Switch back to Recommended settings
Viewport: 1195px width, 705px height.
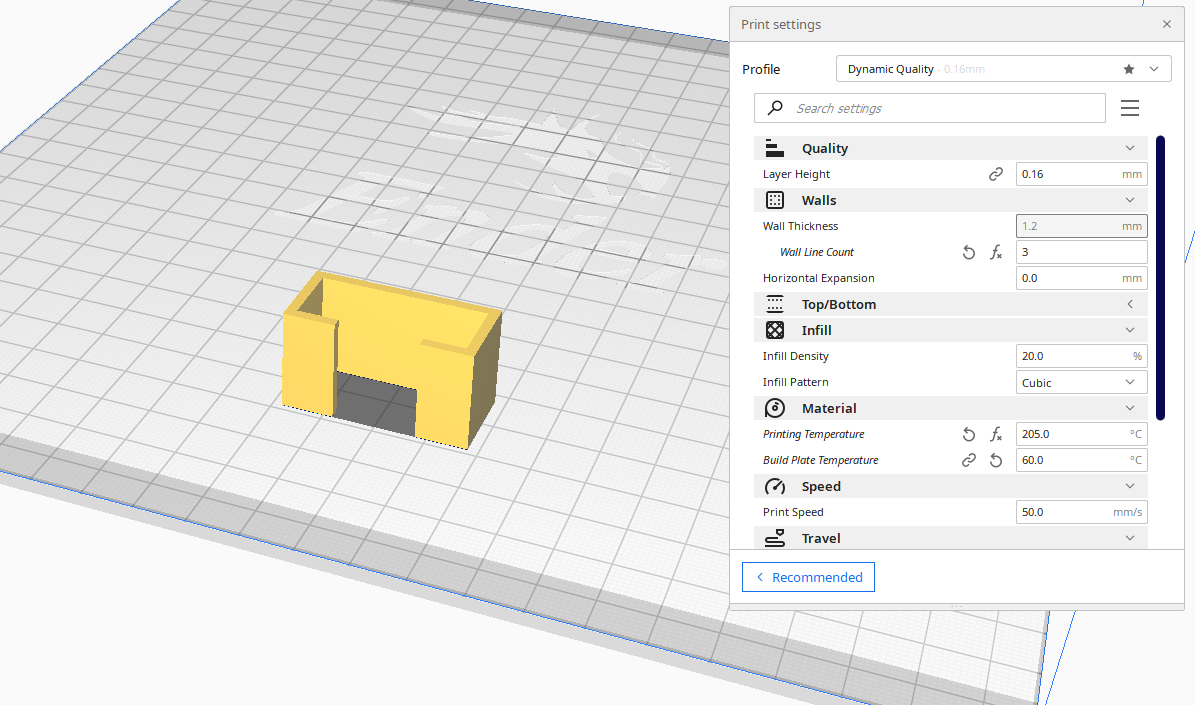(808, 577)
